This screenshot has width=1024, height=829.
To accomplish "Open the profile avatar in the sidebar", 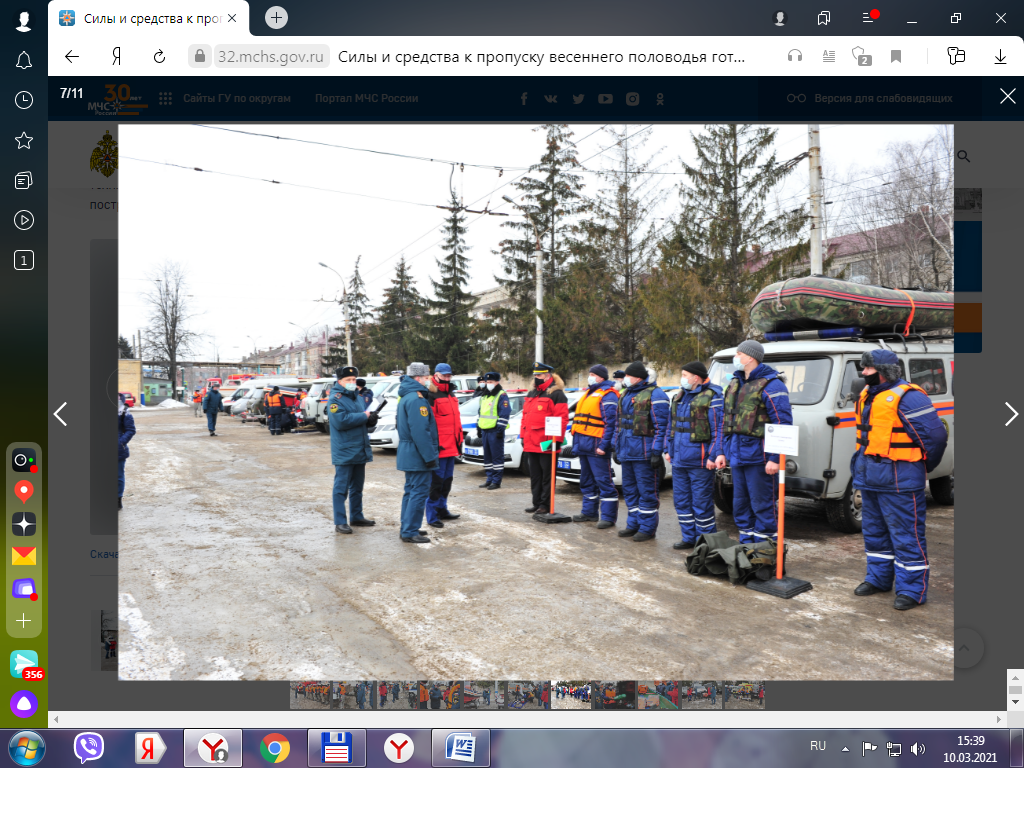I will [24, 21].
